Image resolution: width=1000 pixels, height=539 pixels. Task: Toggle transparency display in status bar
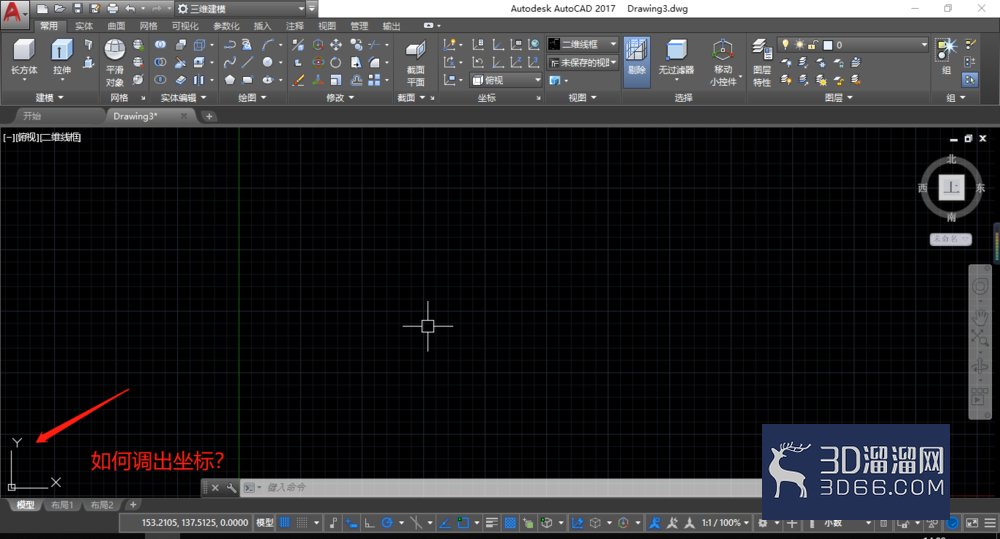[510, 523]
